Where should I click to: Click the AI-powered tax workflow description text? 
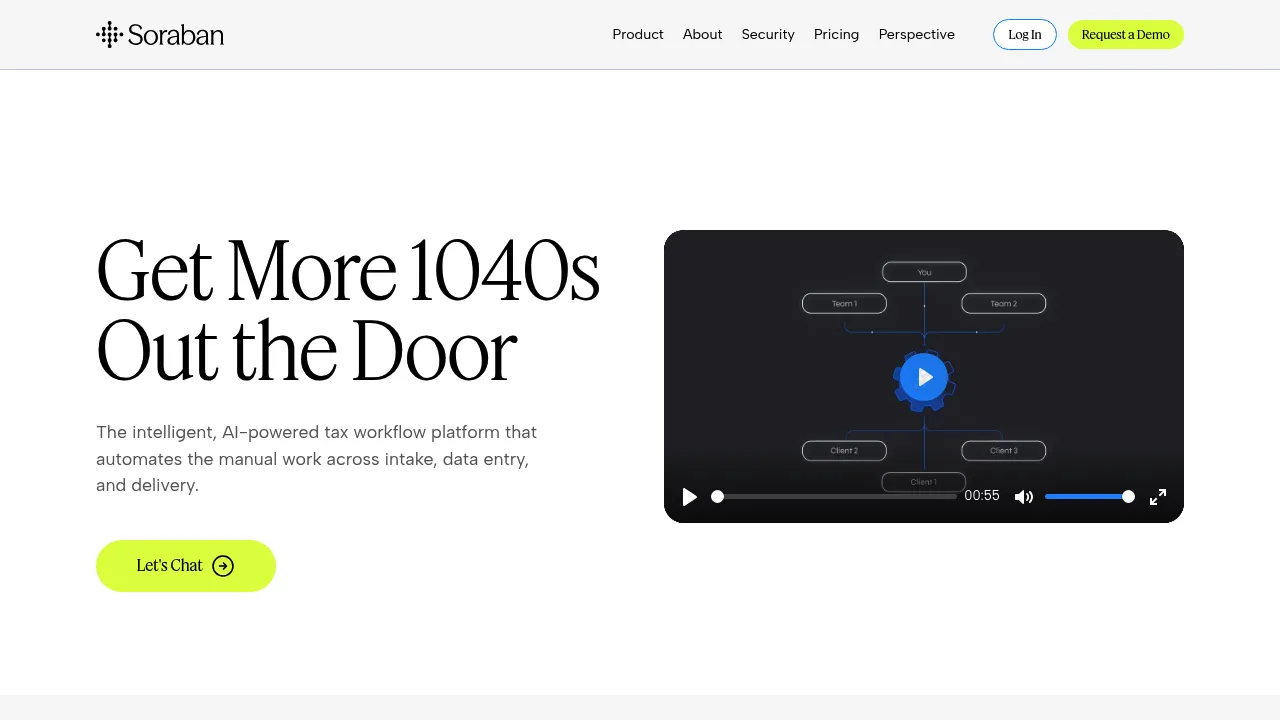click(x=317, y=459)
